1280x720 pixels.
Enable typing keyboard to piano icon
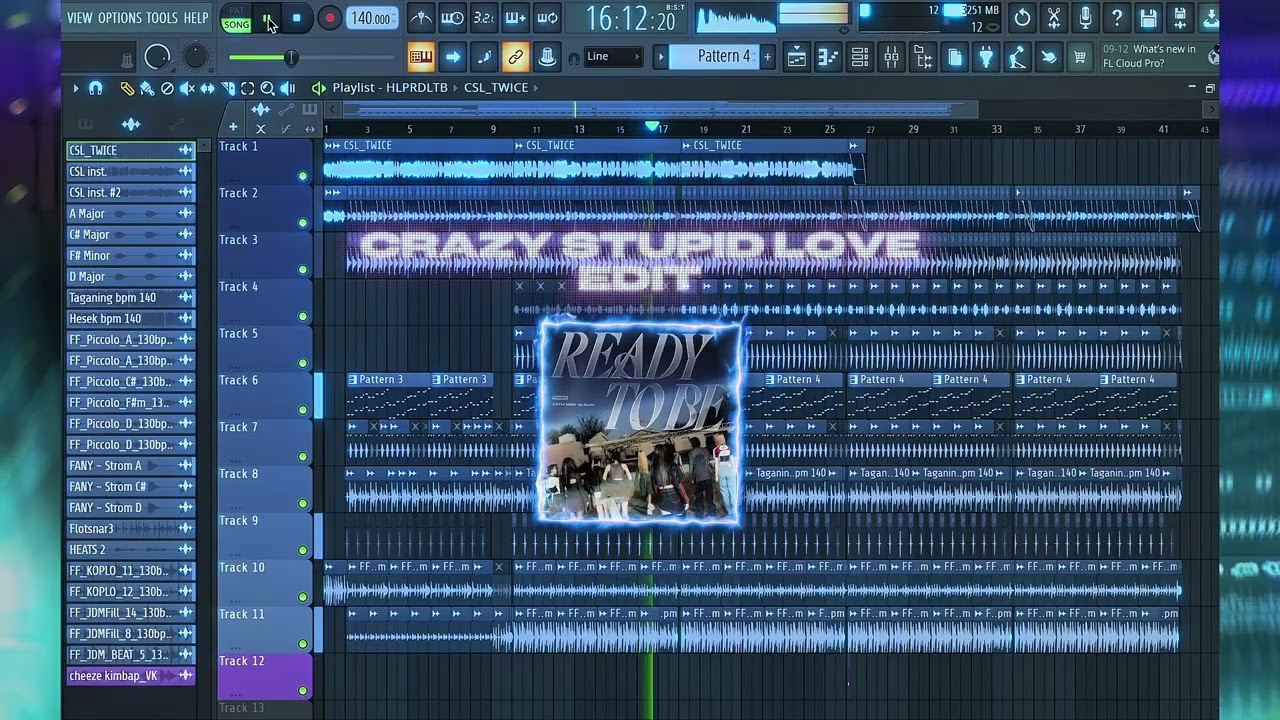tap(421, 57)
